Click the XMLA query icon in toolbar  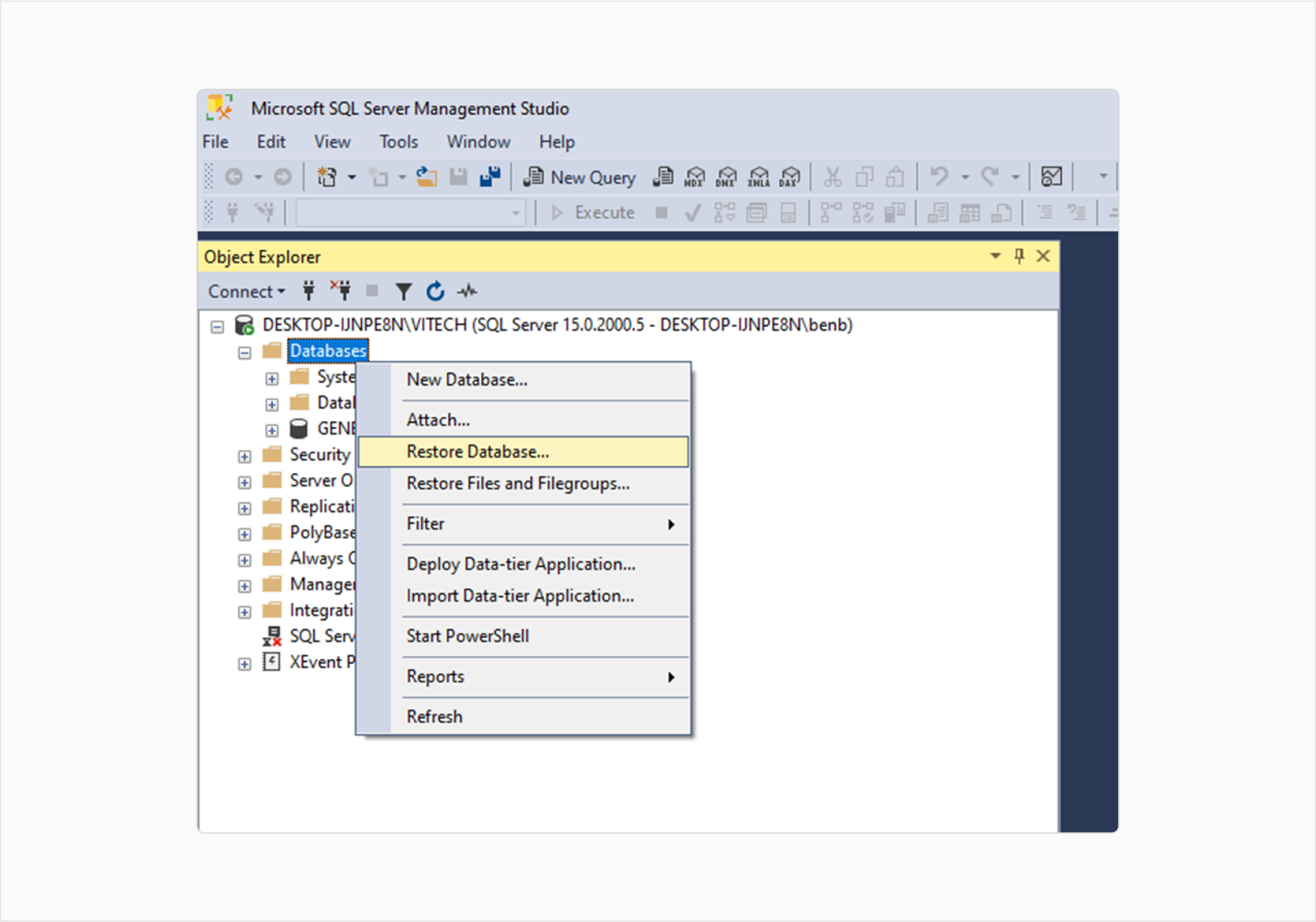(758, 177)
